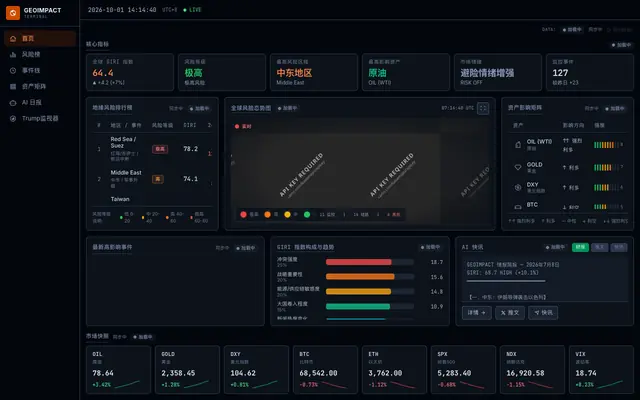Click the grid icon beside 资产矩阵

[x=13, y=87]
